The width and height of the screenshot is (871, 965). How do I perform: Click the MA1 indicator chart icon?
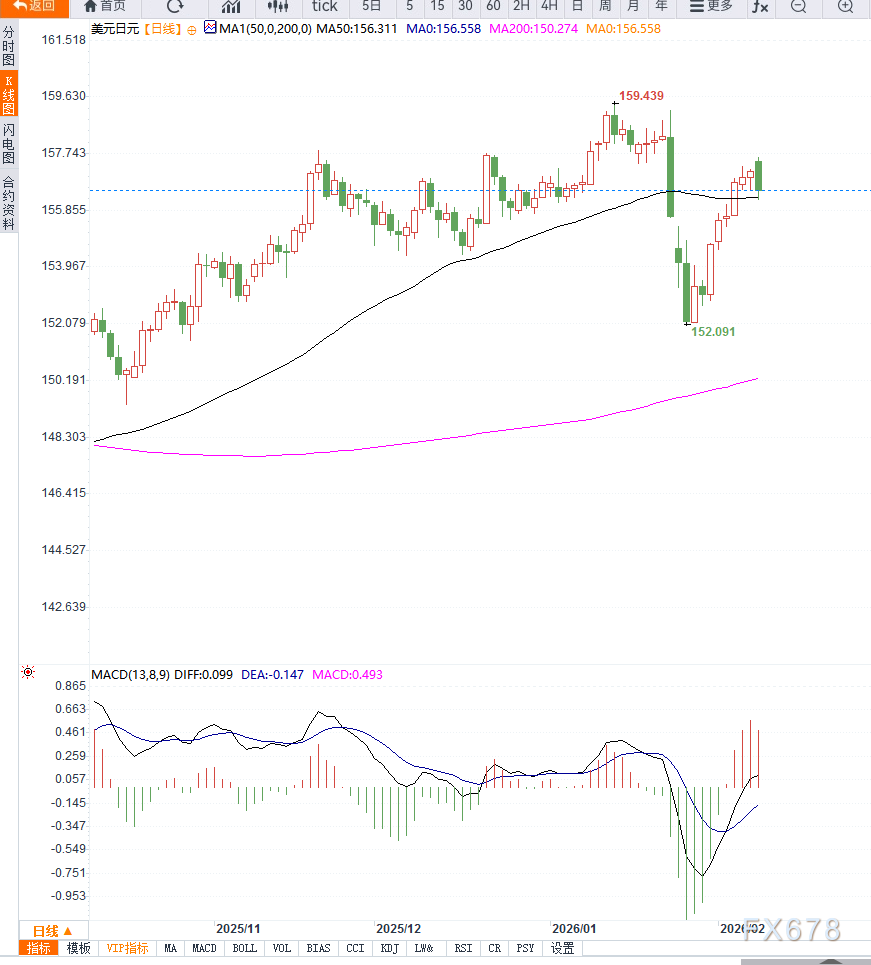210,29
